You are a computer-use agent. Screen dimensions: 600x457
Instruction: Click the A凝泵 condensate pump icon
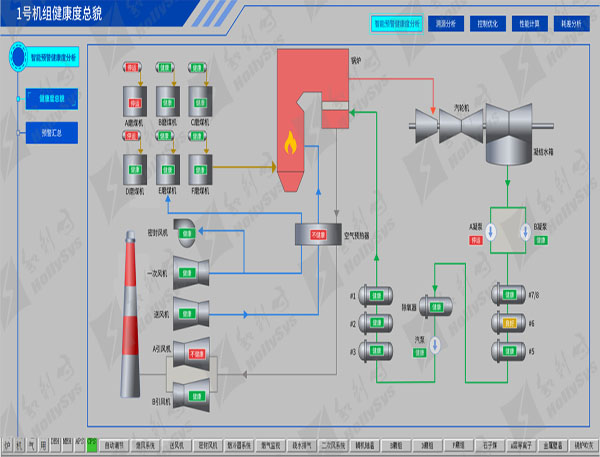[491, 232]
